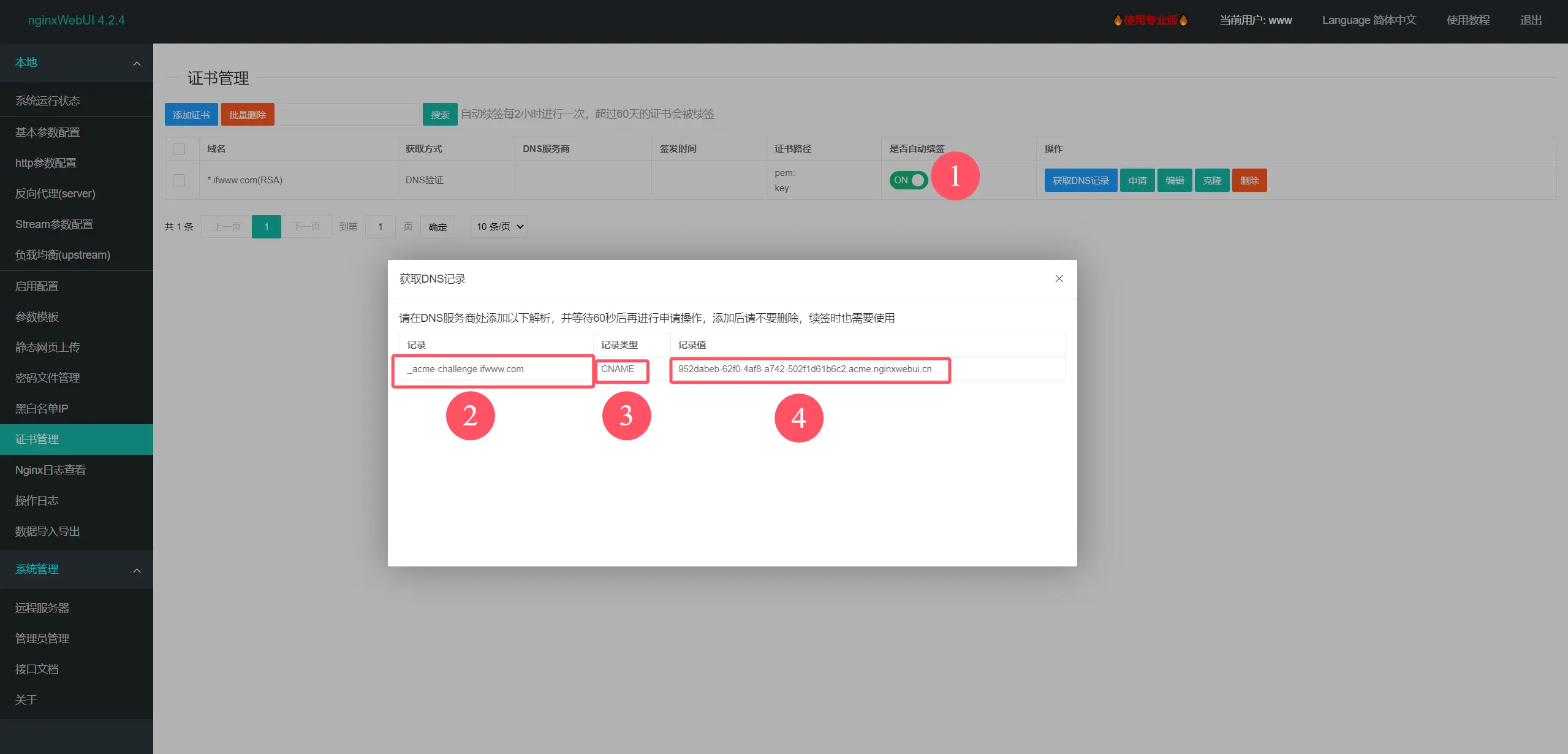Viewport: 1568px width, 754px height.
Task: Click 获取DNS记录 for the certificate row
Action: coord(1080,181)
